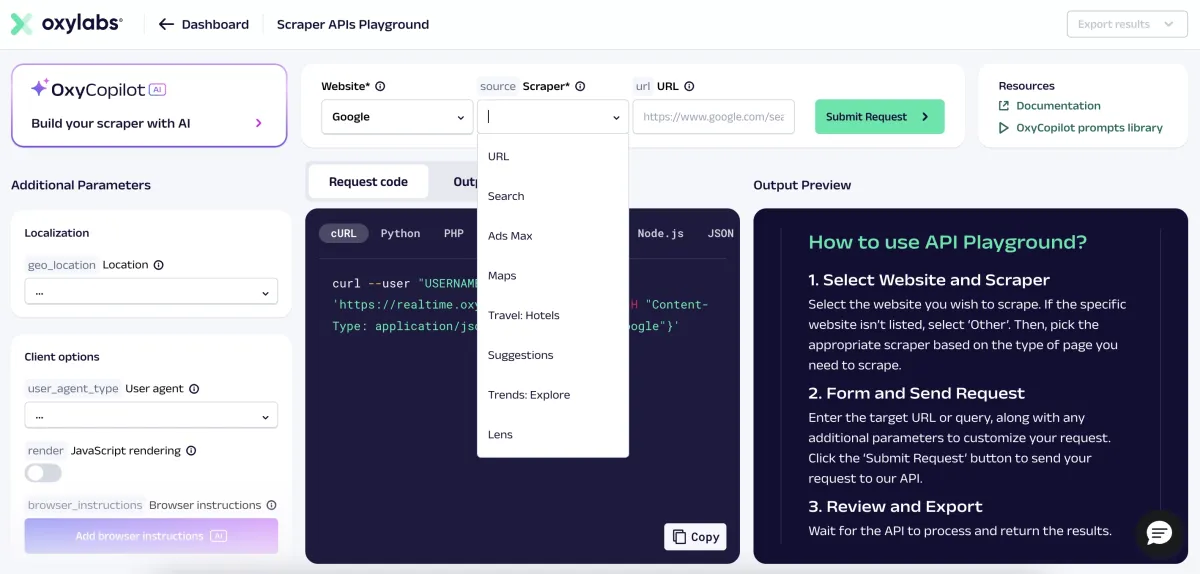Open the chat support bubble
This screenshot has height=574, width=1200.
point(1159,533)
